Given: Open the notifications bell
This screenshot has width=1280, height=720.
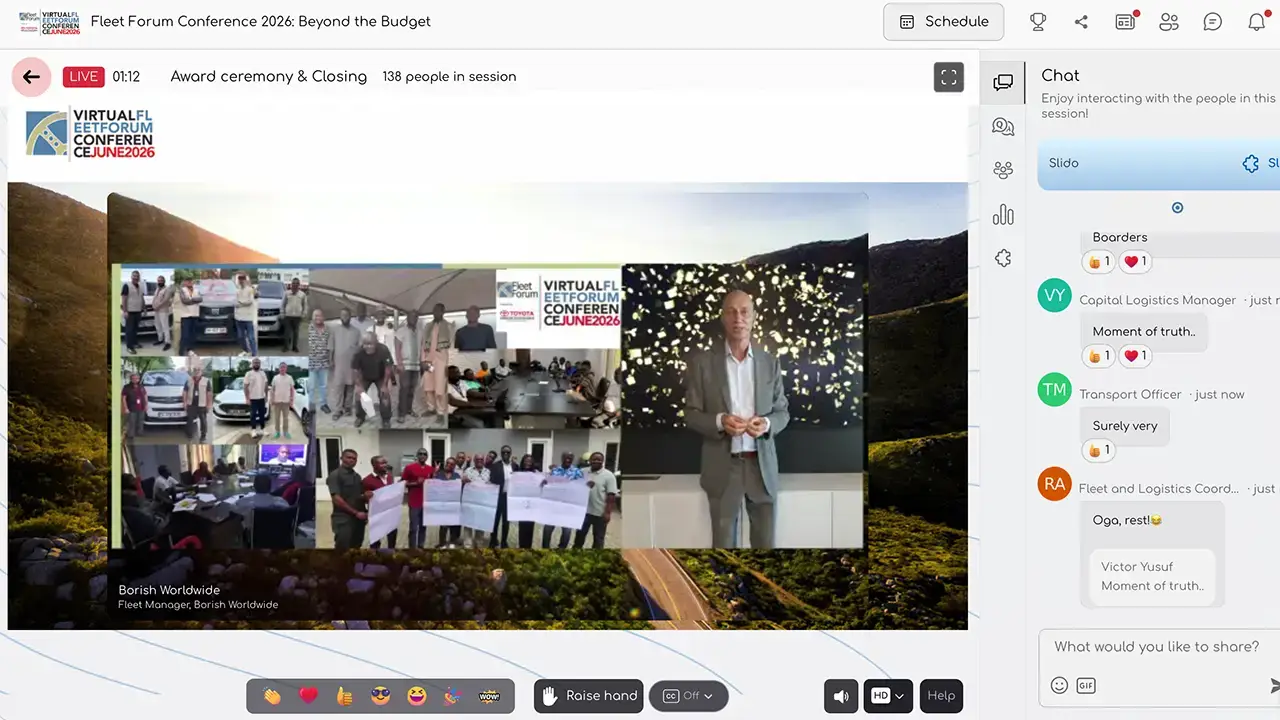Looking at the screenshot, I should [1257, 21].
